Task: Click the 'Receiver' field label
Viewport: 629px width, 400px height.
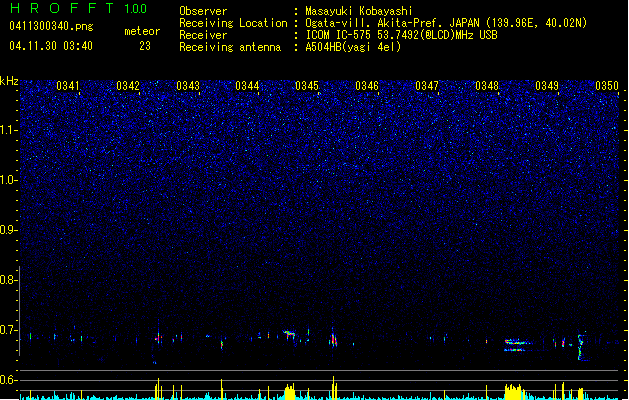Action: coord(203,35)
